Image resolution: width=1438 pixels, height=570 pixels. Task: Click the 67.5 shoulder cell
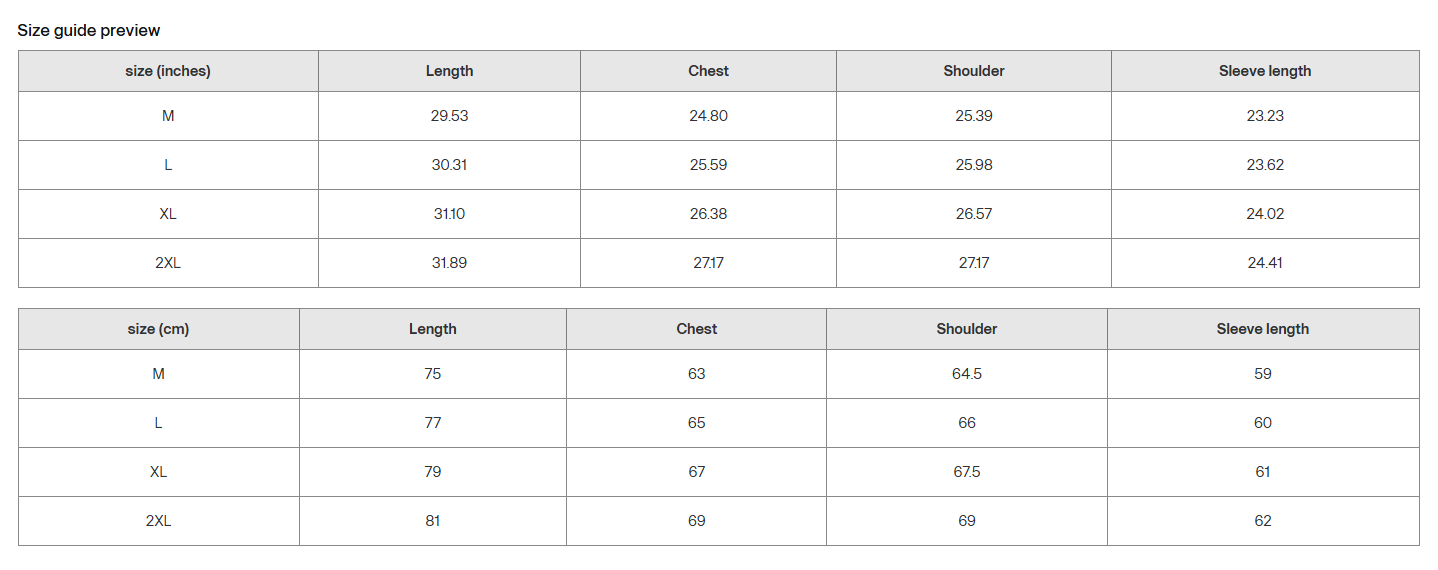[x=966, y=472]
